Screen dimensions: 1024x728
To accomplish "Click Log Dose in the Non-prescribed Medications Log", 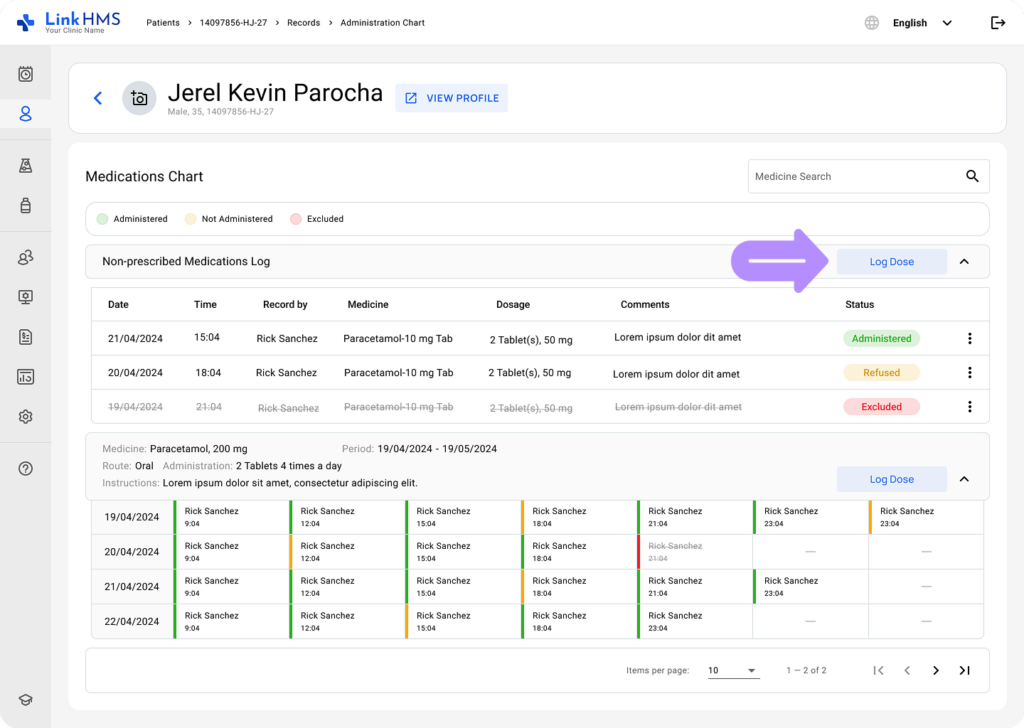I will tap(891, 262).
